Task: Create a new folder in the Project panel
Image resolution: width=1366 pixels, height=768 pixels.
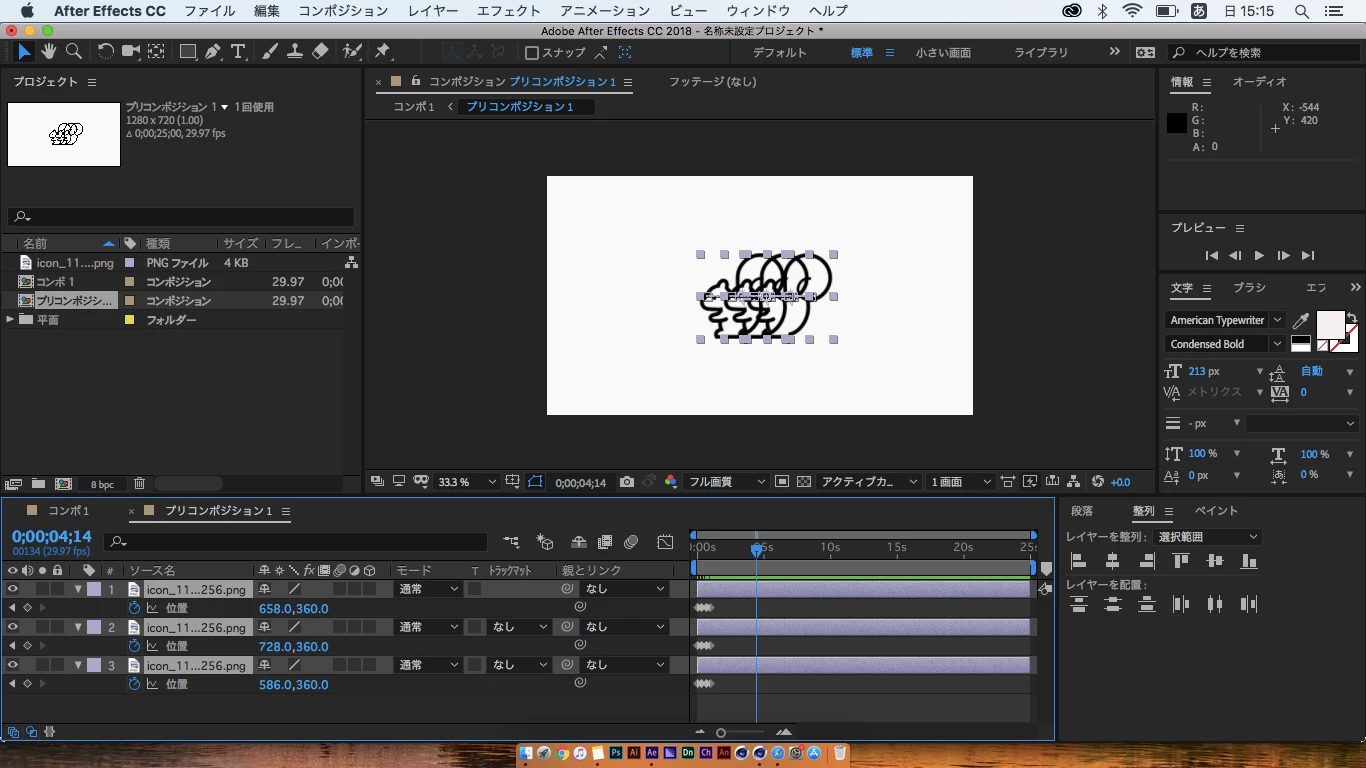Action: pyautogui.click(x=39, y=484)
